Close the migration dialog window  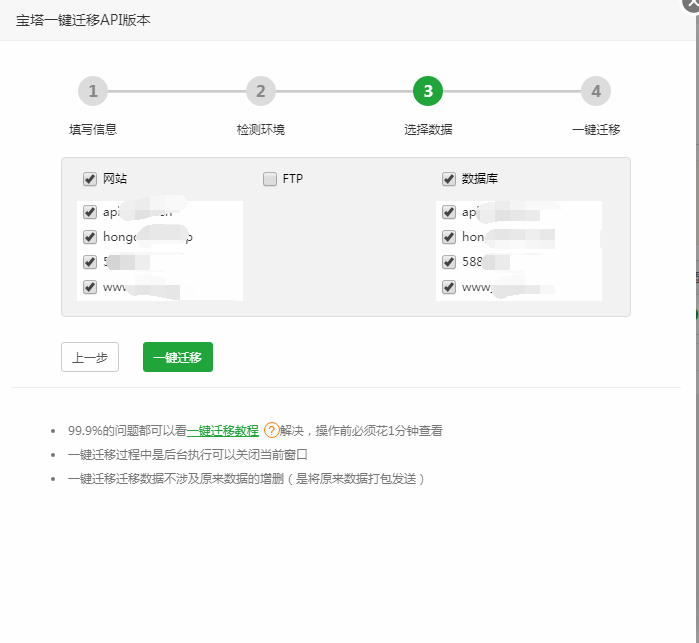tap(692, 4)
